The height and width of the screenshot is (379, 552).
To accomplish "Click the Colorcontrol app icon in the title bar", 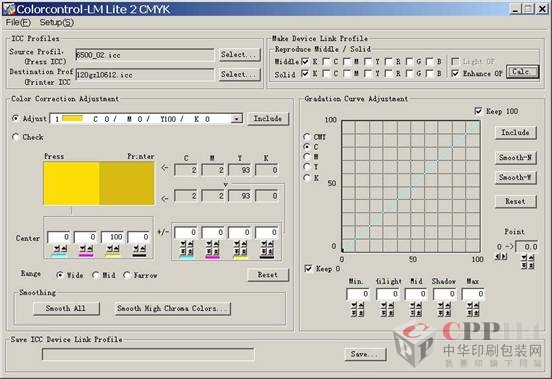I will pos(9,9).
